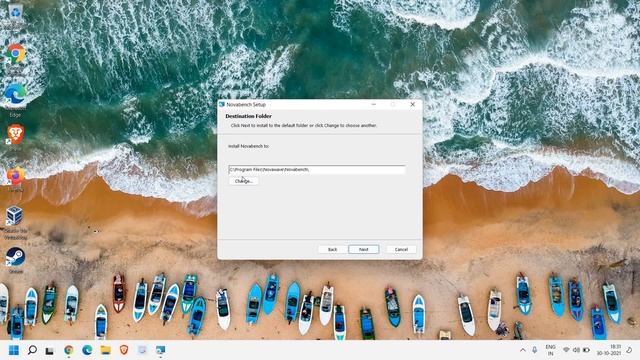Open Google Chrome from the desktop shortcut
This screenshot has height=360, width=640.
[x=16, y=53]
